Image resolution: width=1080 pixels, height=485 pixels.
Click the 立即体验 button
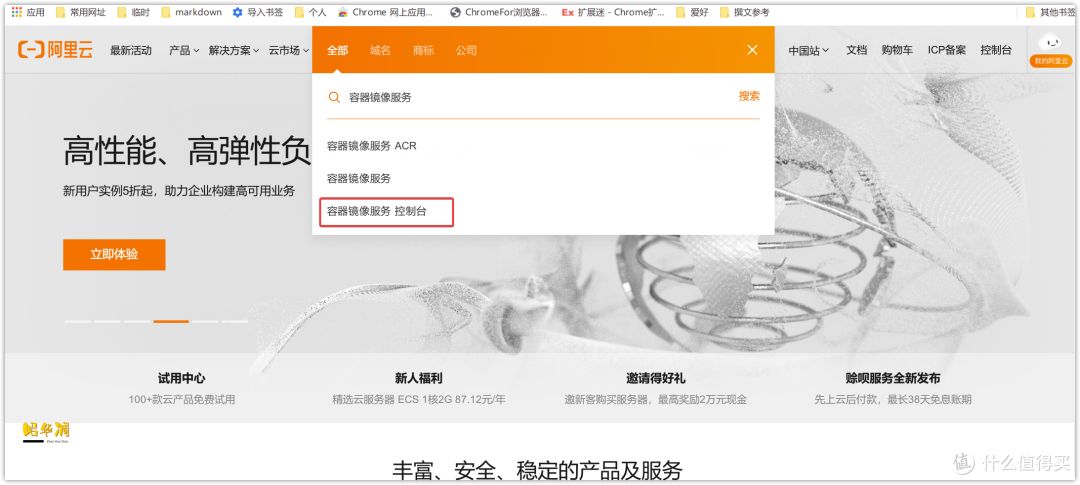tap(114, 254)
